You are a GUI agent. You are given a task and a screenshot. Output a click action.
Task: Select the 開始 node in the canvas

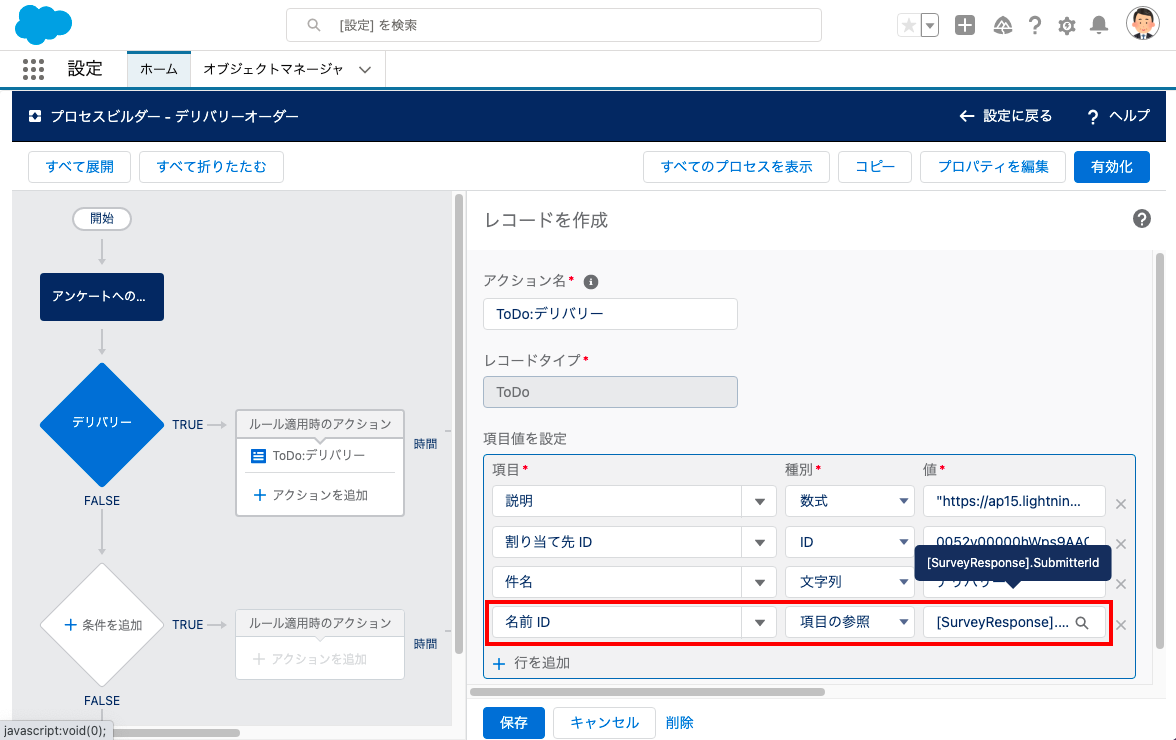click(102, 218)
